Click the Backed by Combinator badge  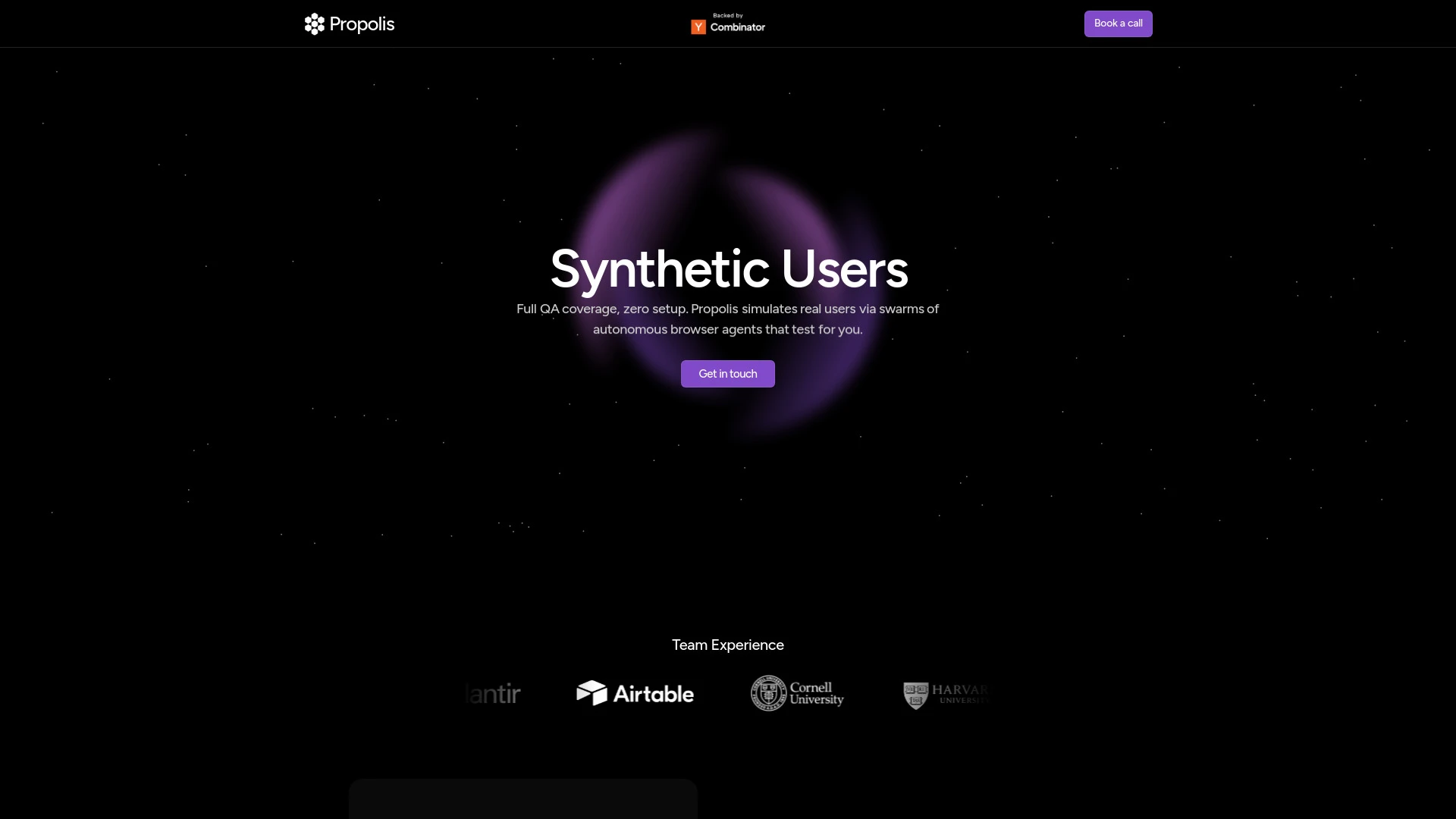pyautogui.click(x=727, y=23)
